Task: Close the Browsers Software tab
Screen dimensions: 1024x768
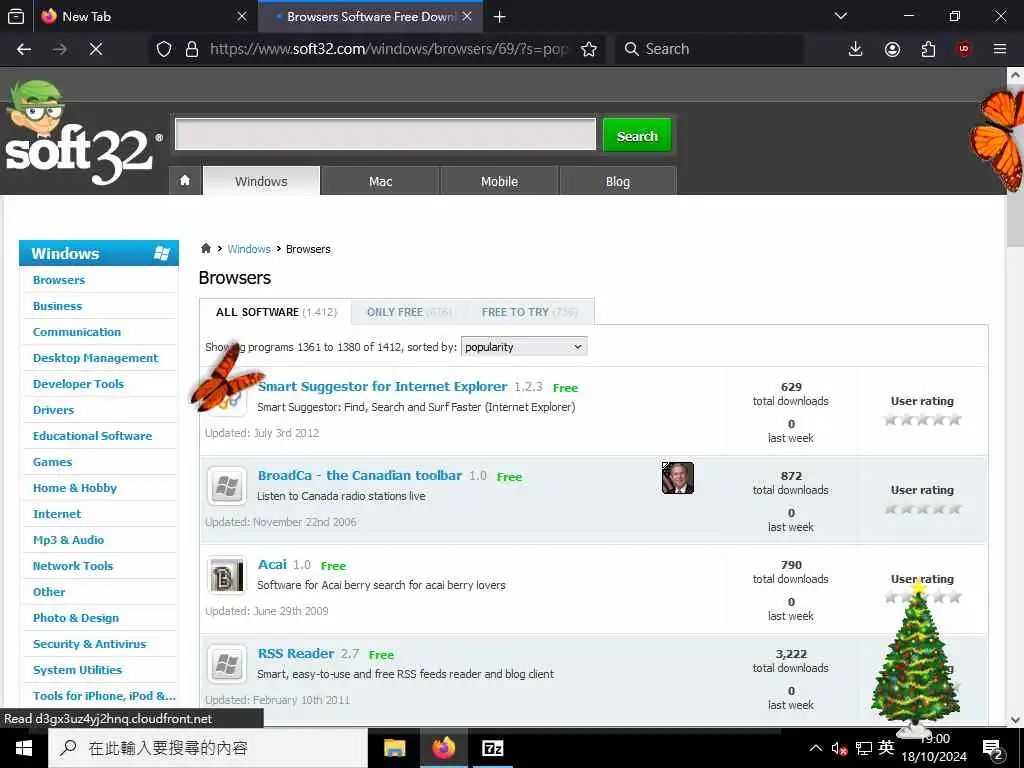Action: [467, 16]
